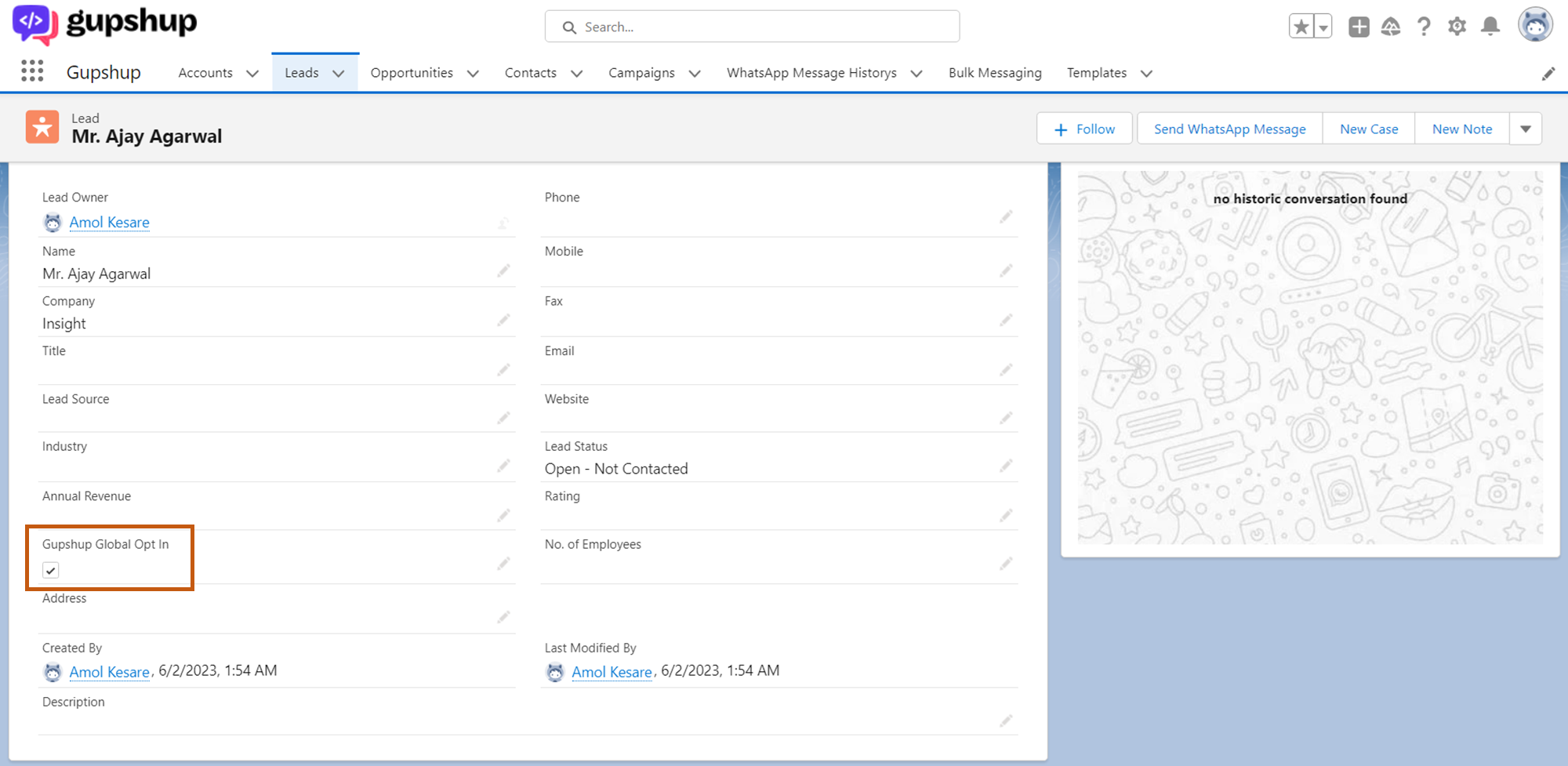Open the Help question mark icon
This screenshot has height=766, width=1568.
point(1424,27)
